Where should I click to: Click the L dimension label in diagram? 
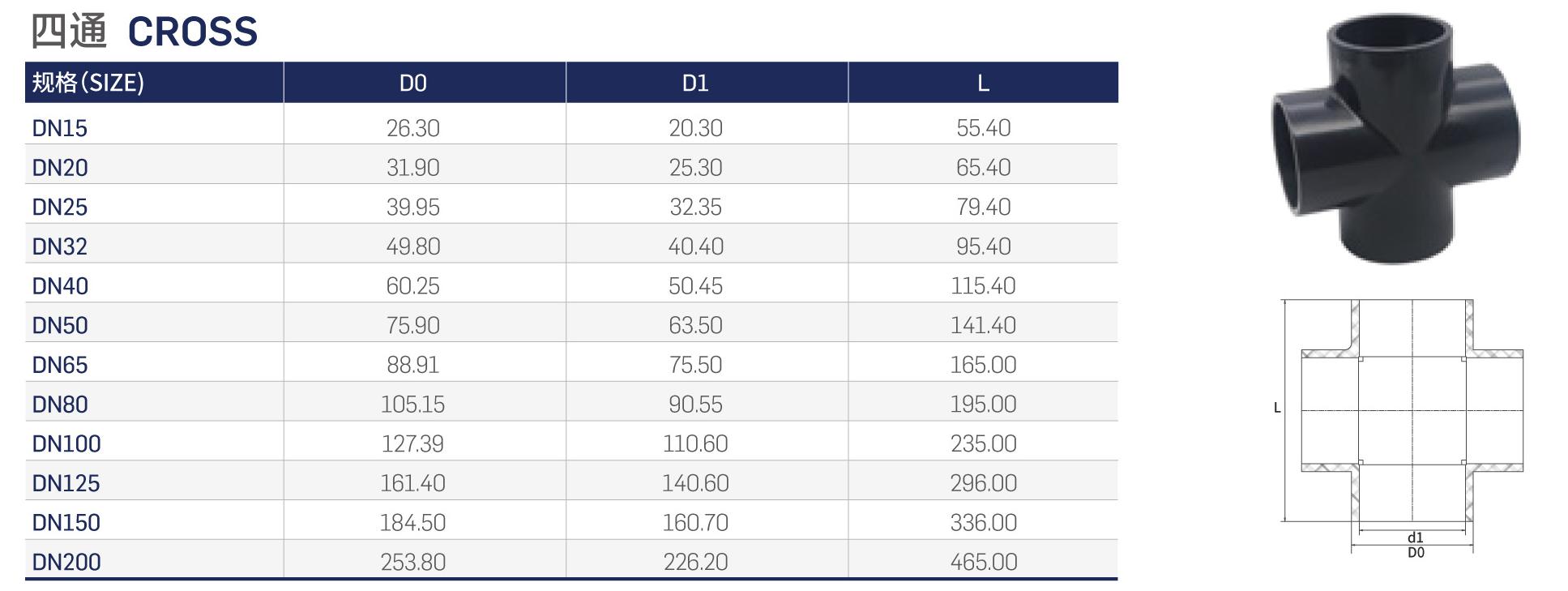click(1277, 408)
